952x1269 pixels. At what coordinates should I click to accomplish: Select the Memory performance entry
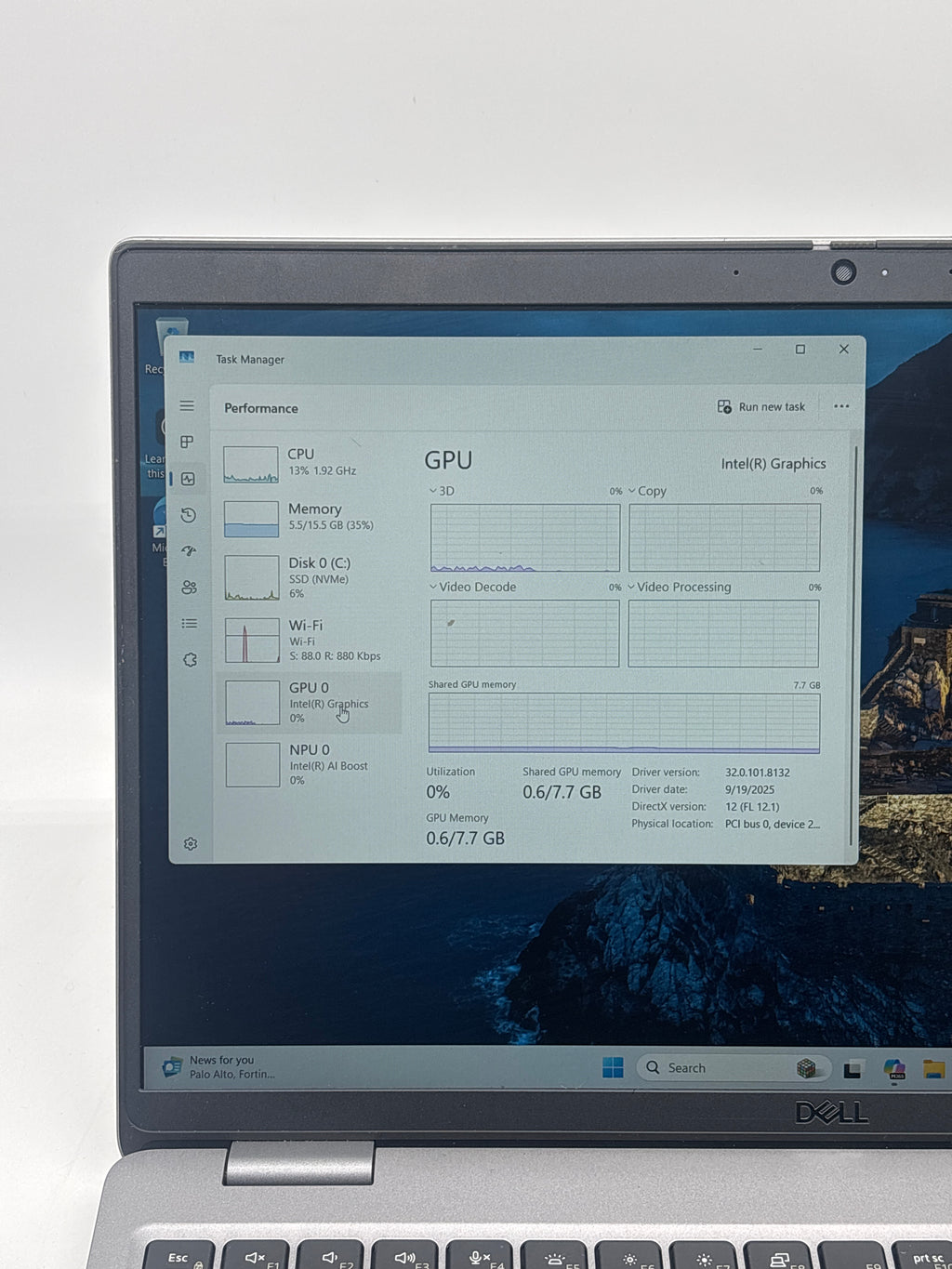[311, 518]
